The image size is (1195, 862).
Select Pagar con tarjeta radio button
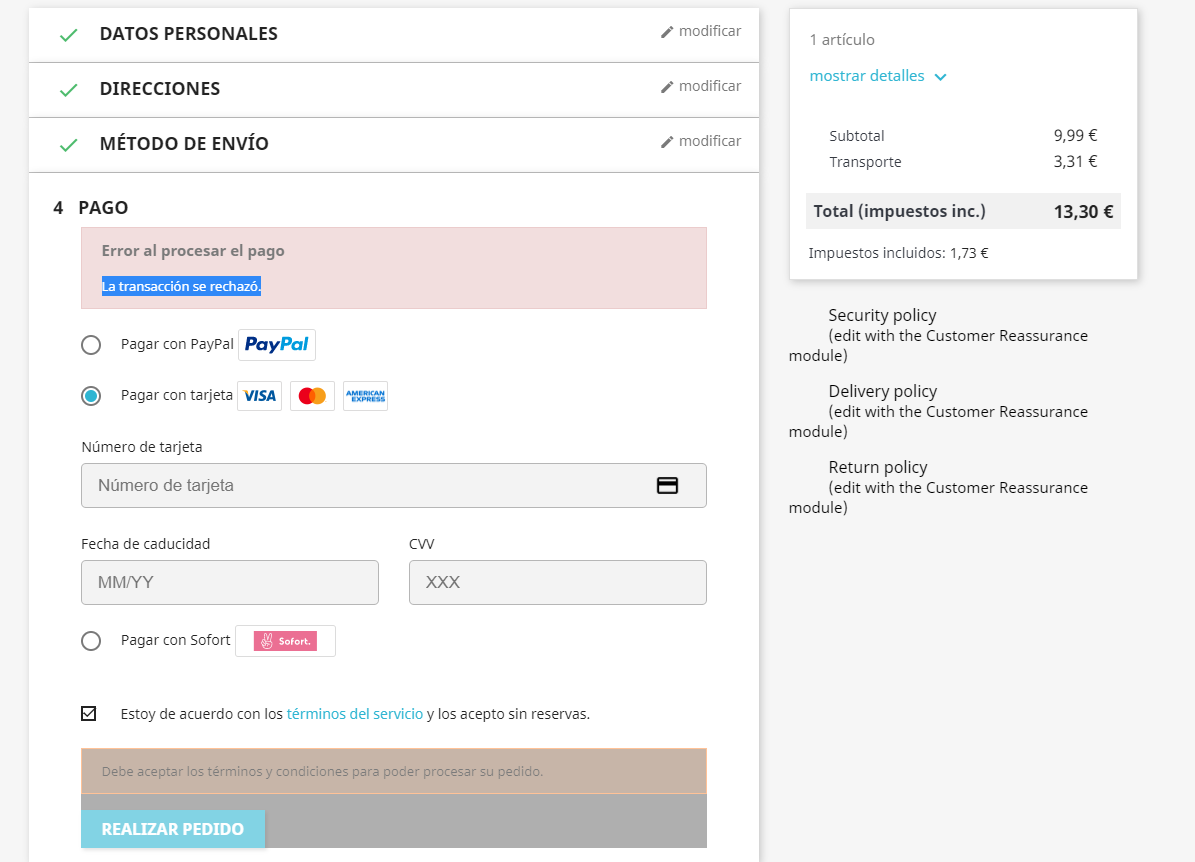91,396
